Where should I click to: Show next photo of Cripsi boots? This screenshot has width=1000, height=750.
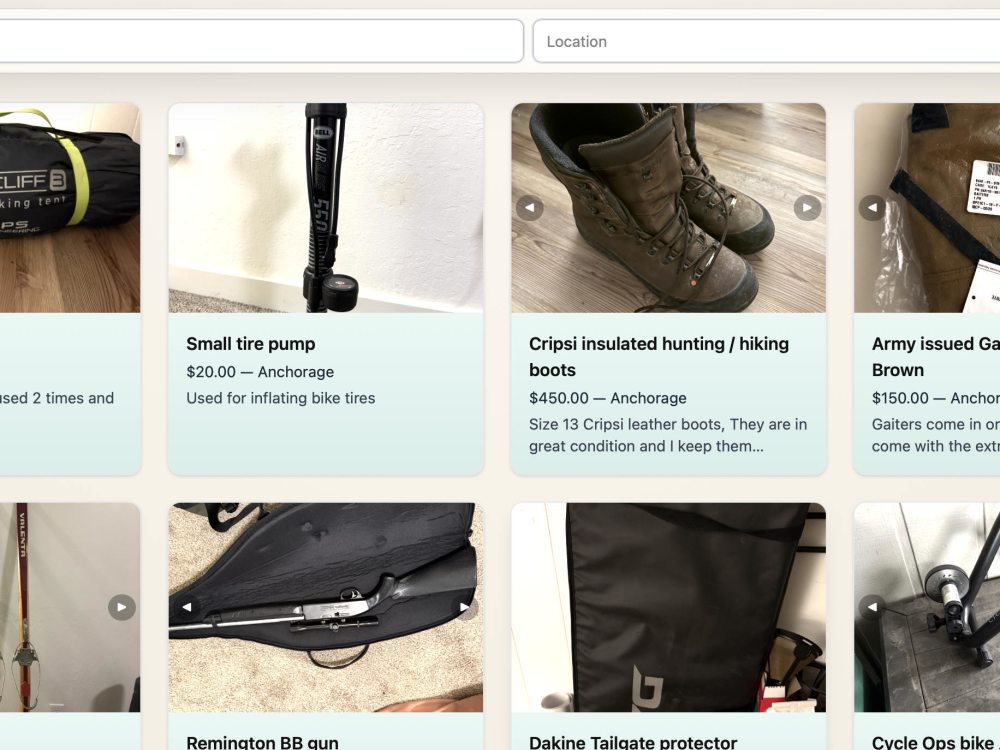click(x=807, y=208)
